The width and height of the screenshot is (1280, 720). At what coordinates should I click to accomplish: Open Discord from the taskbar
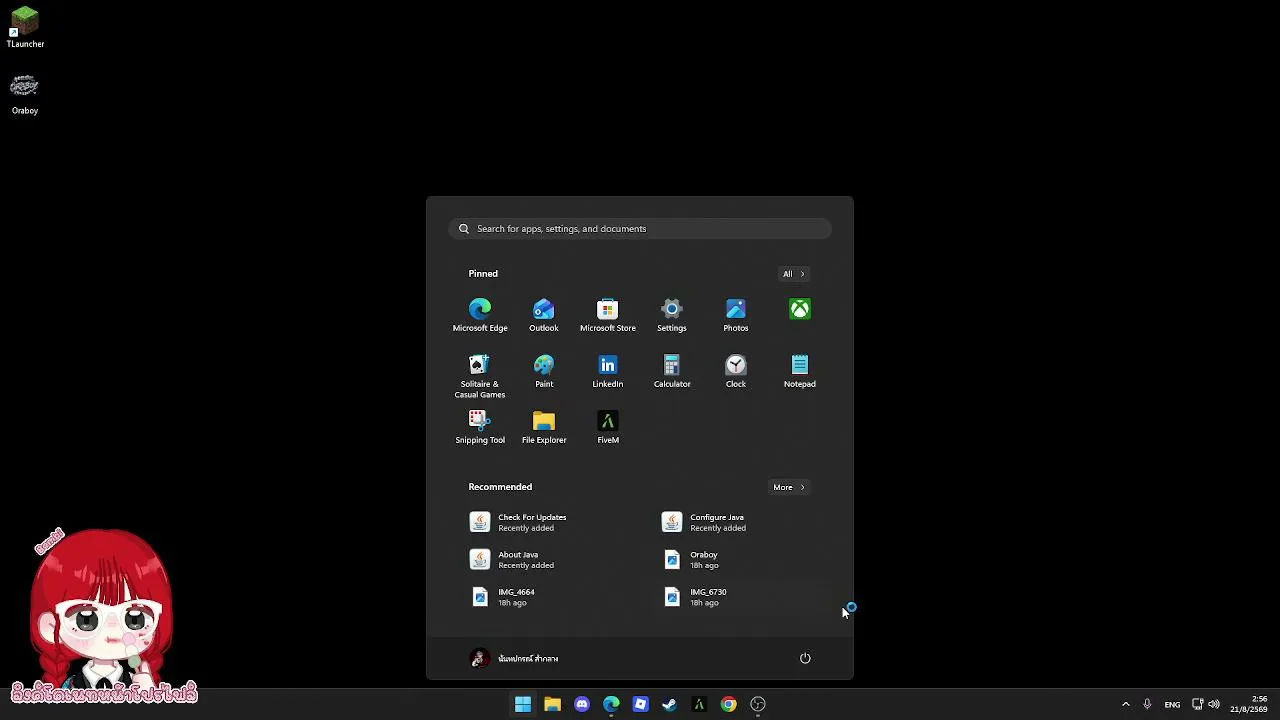582,704
